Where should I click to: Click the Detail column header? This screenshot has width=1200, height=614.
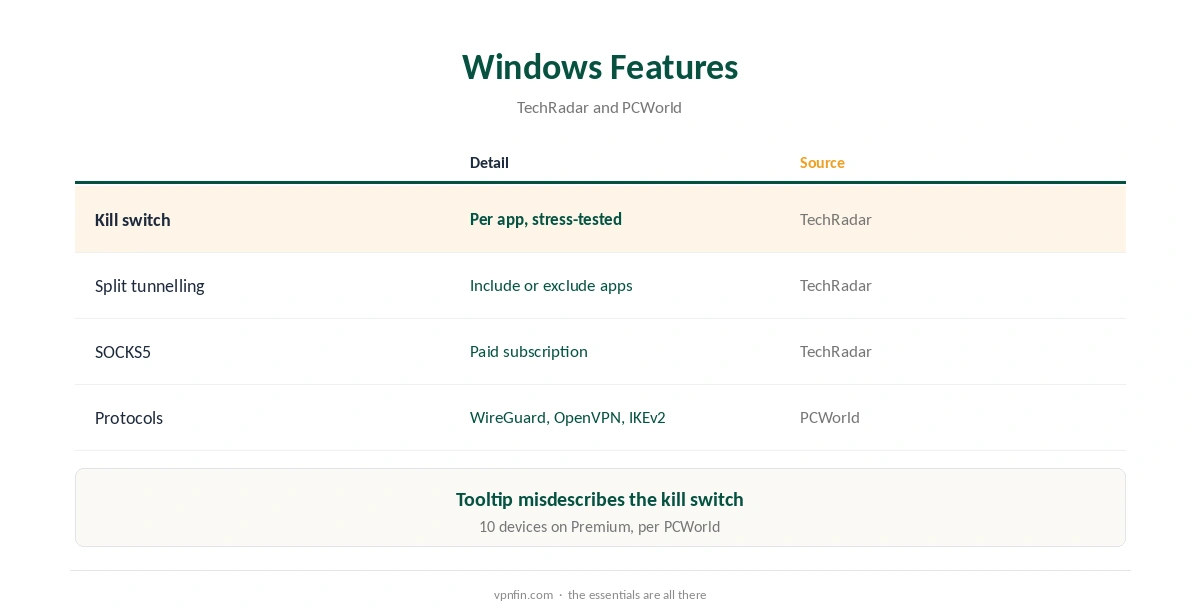coord(489,162)
